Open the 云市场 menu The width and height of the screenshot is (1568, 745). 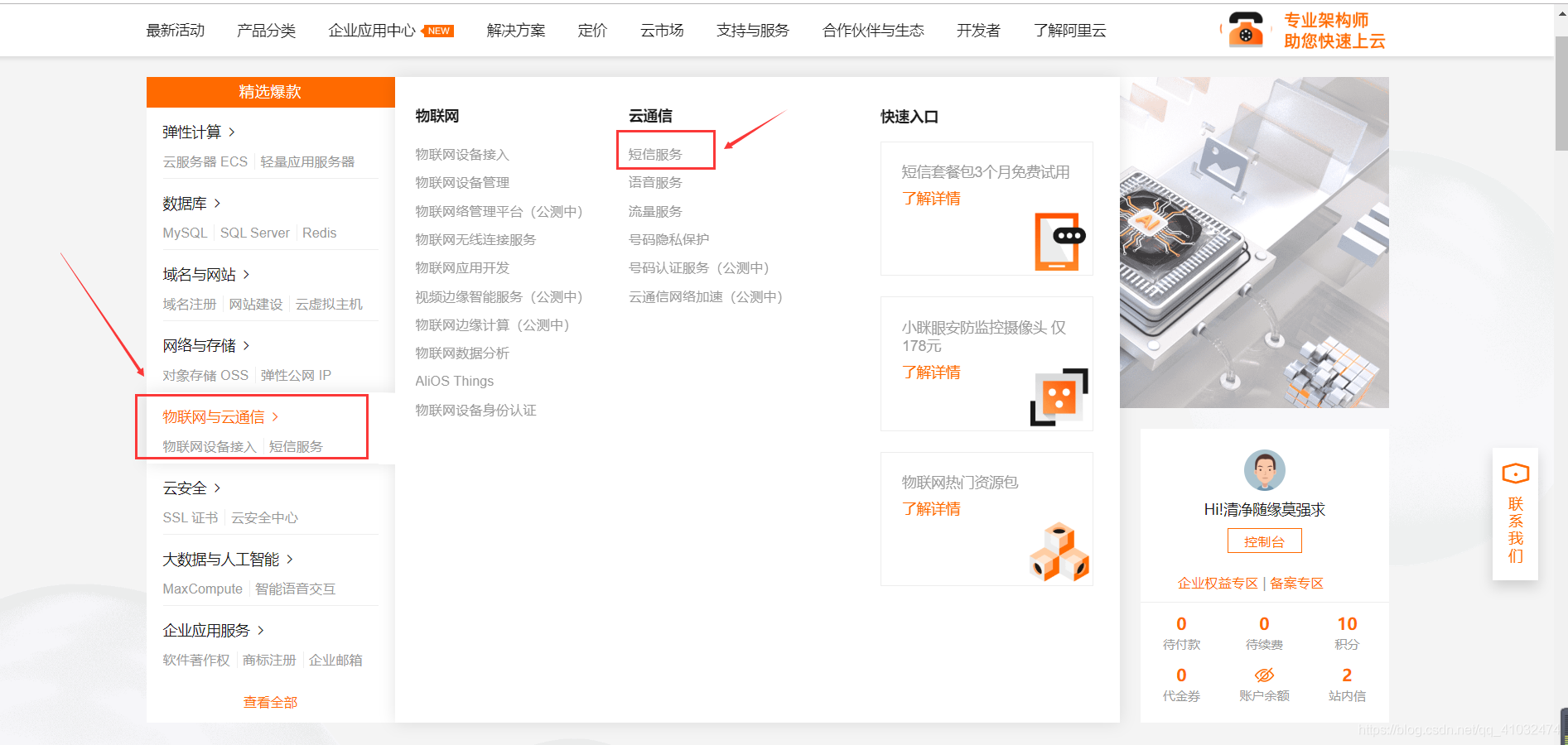660,30
